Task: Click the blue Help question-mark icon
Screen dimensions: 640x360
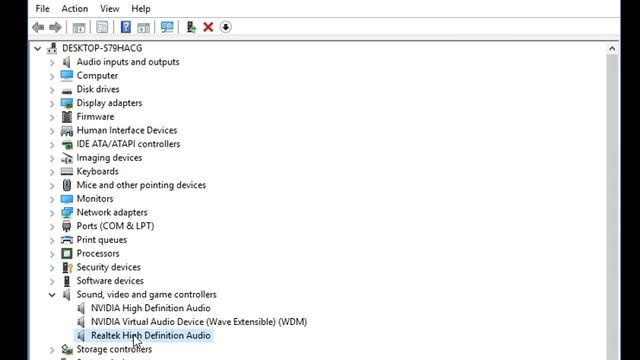Action: [x=126, y=27]
